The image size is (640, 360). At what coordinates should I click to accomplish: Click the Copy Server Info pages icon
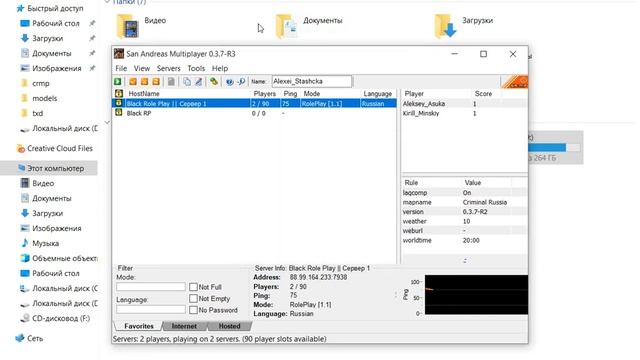[x=187, y=82]
